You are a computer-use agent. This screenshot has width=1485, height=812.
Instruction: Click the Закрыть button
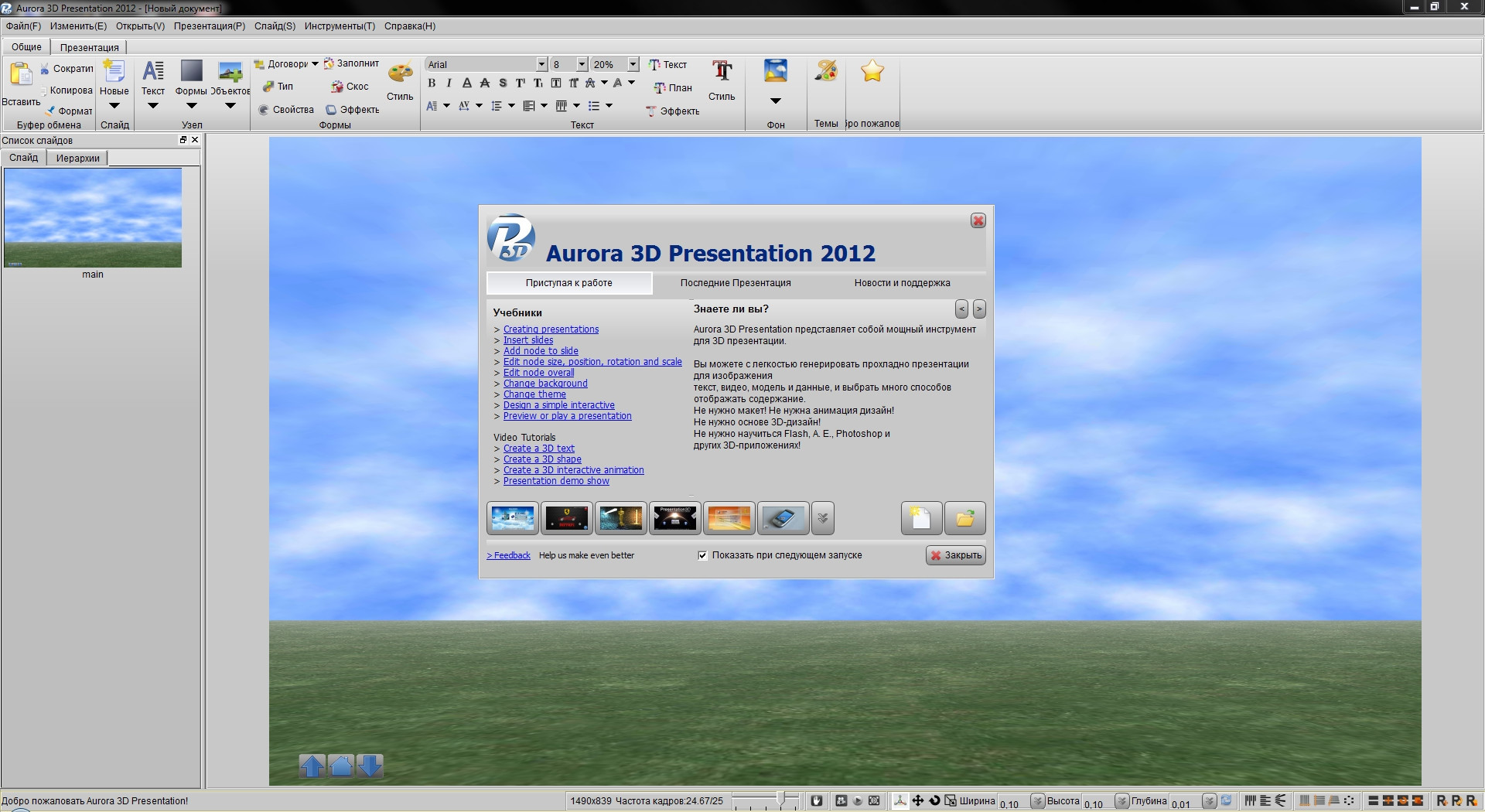coord(955,555)
